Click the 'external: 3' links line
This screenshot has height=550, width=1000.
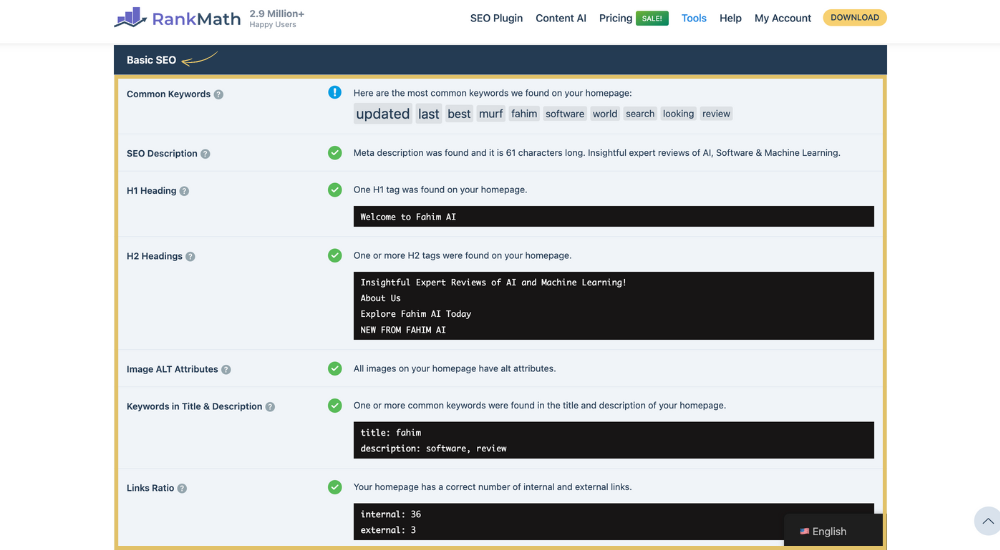coord(388,530)
